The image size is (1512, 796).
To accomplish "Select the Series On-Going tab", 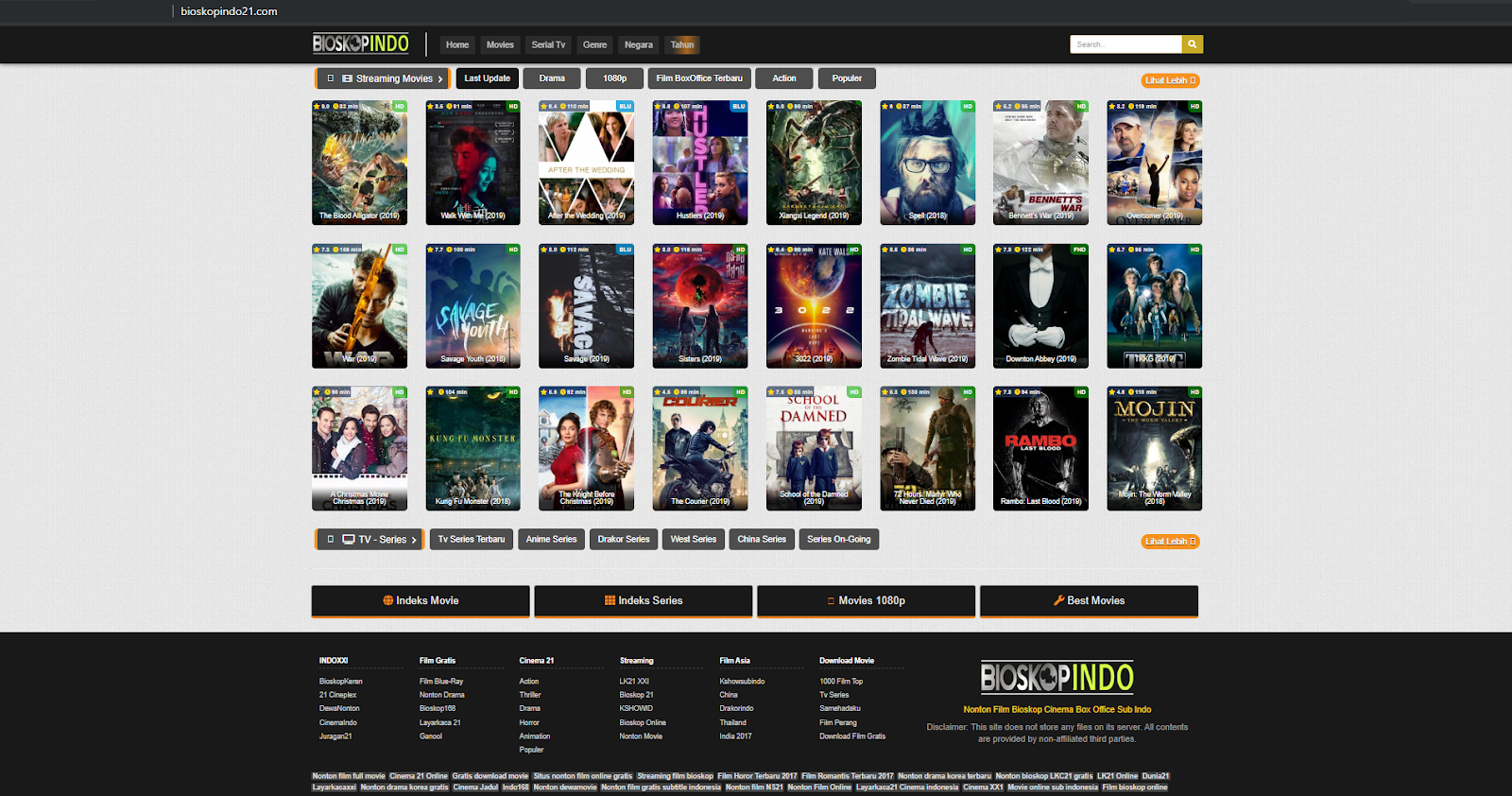I will click(839, 539).
